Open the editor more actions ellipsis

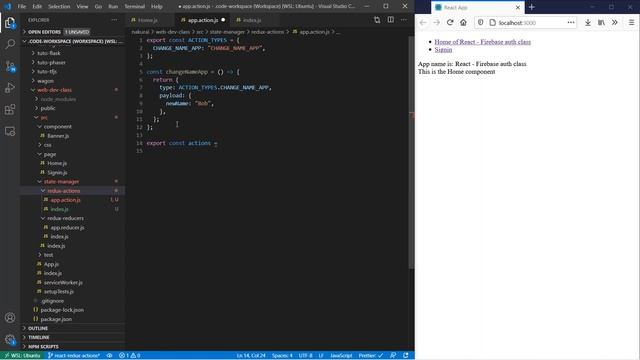point(404,20)
